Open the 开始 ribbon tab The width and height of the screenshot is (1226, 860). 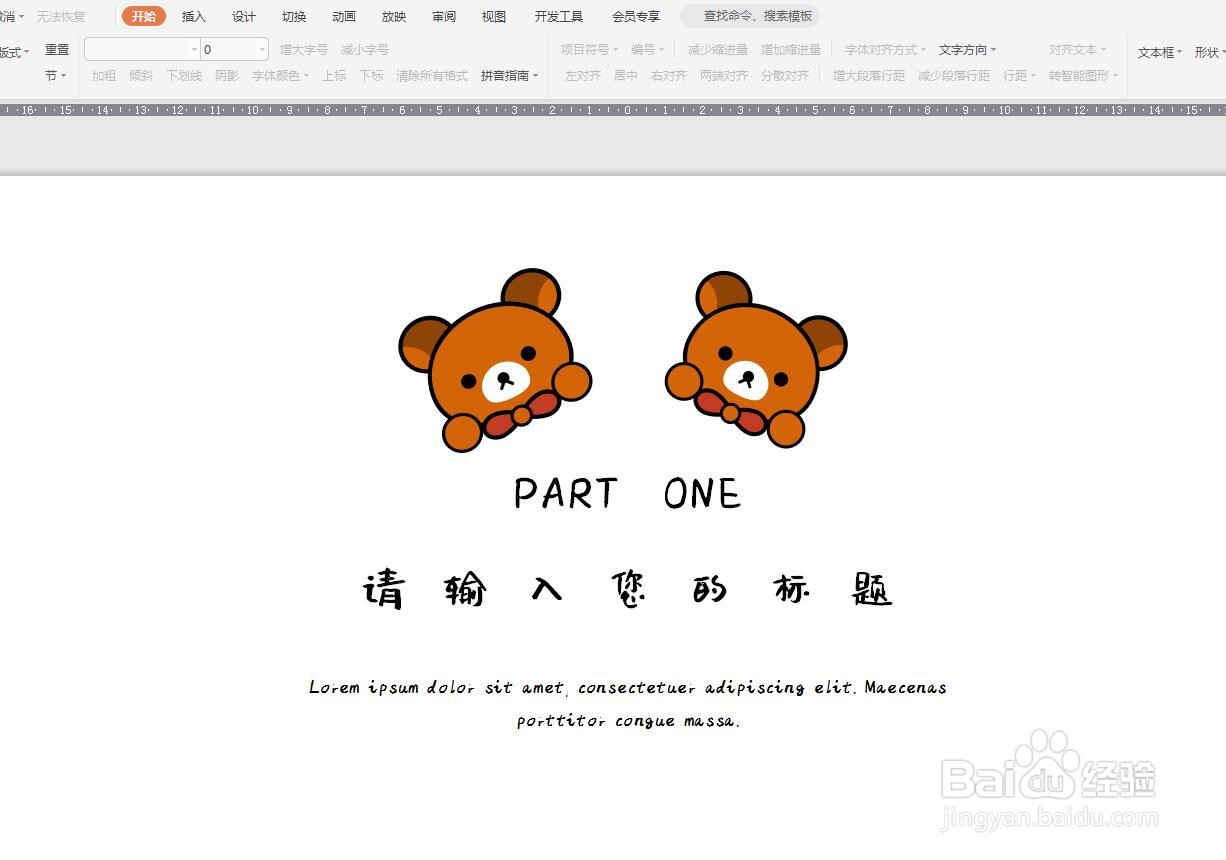[144, 16]
